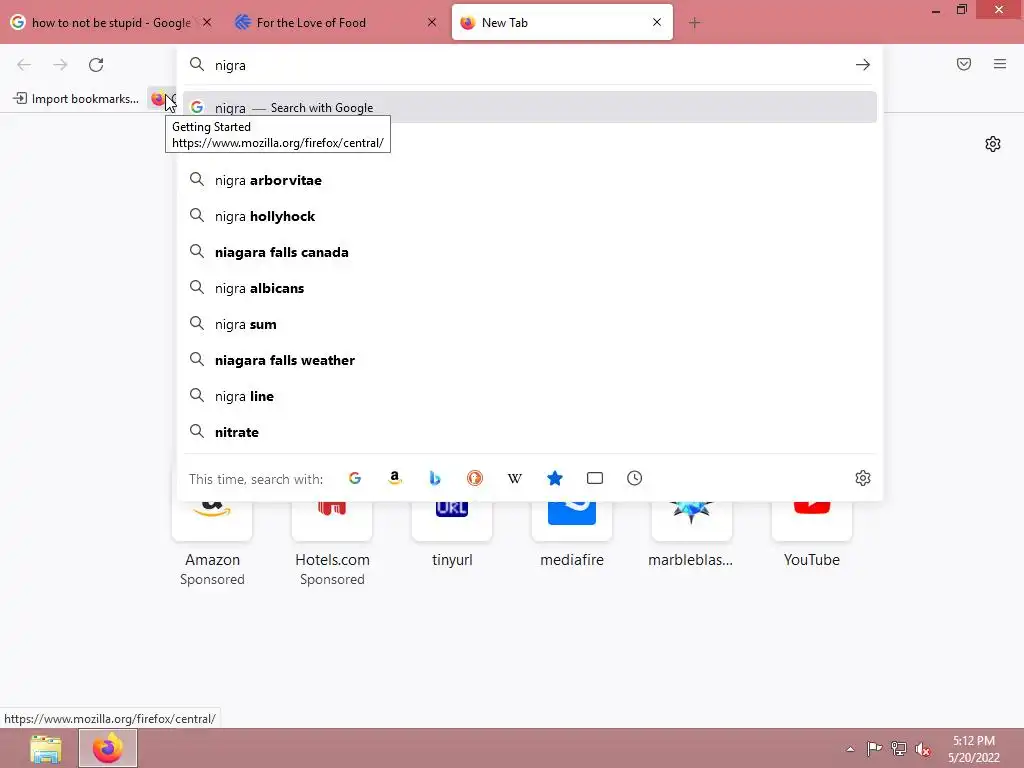Search this time in History
1024x768 pixels.
click(x=635, y=478)
